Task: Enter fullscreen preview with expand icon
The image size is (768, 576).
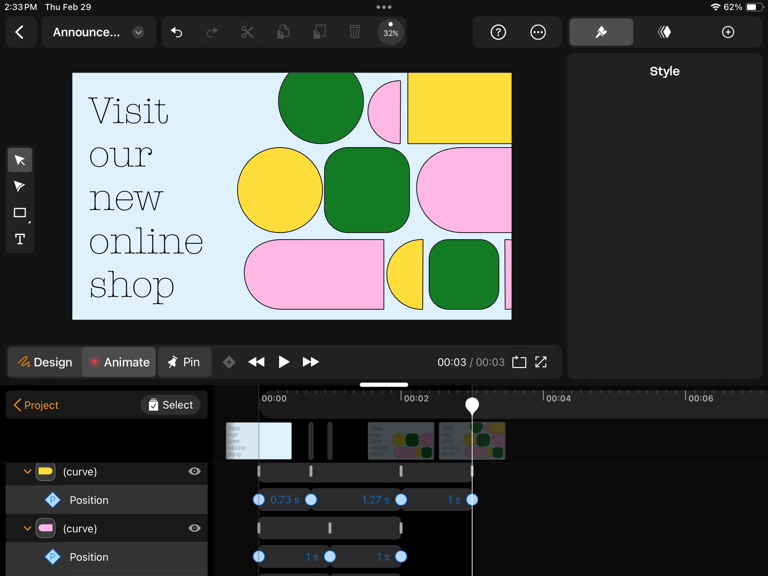Action: pos(541,362)
